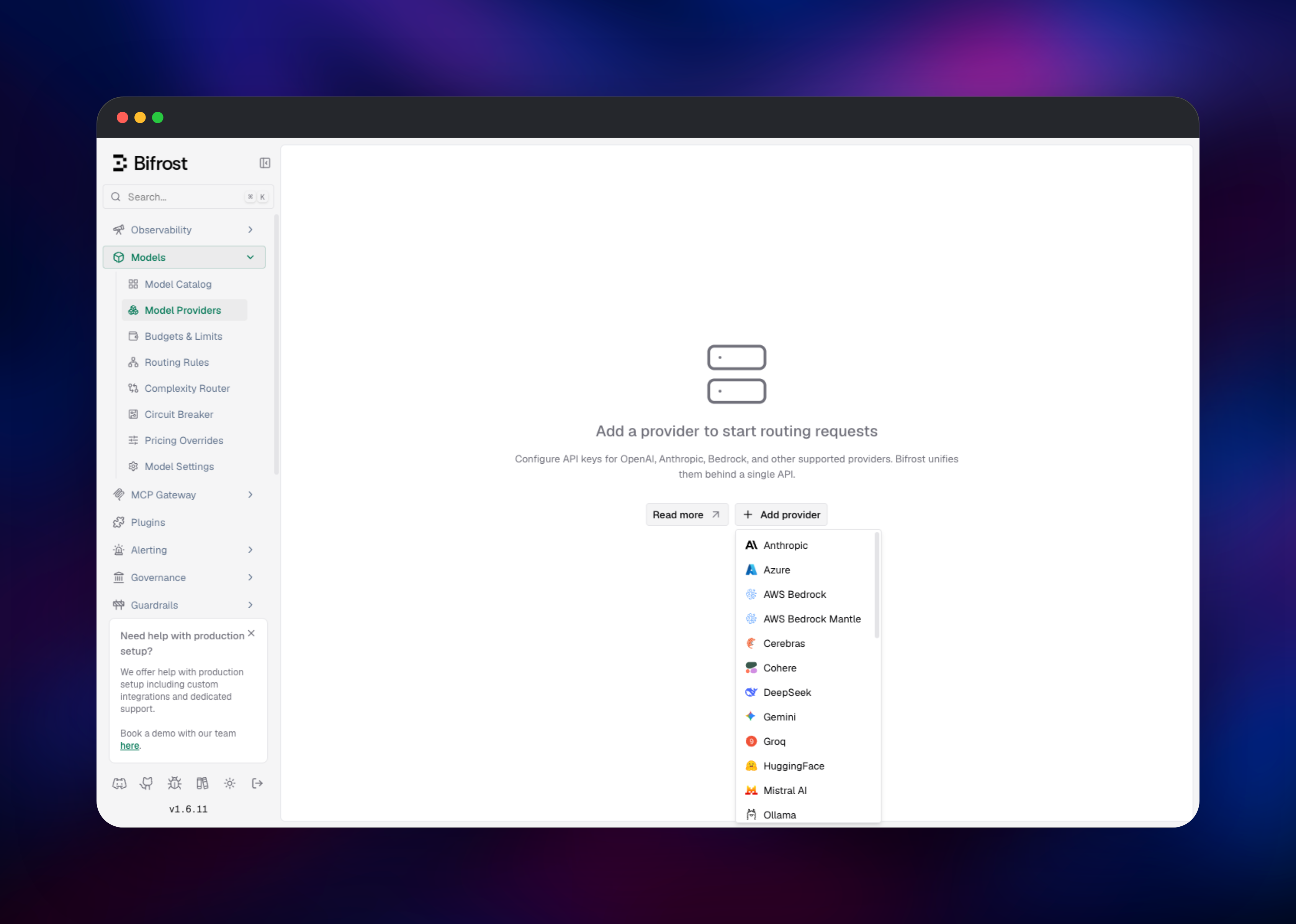
Task: Click the DeepSeek whale logo
Action: (751, 692)
